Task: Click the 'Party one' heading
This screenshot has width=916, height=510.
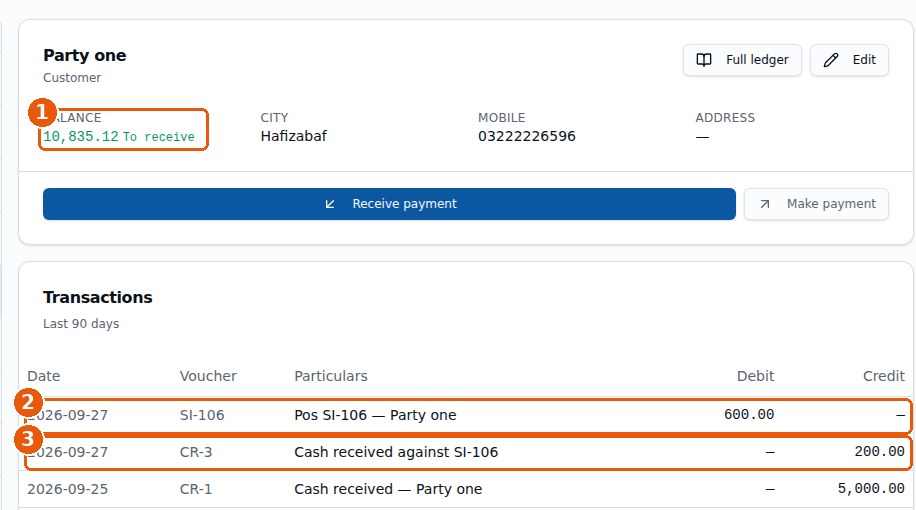Action: tap(85, 55)
